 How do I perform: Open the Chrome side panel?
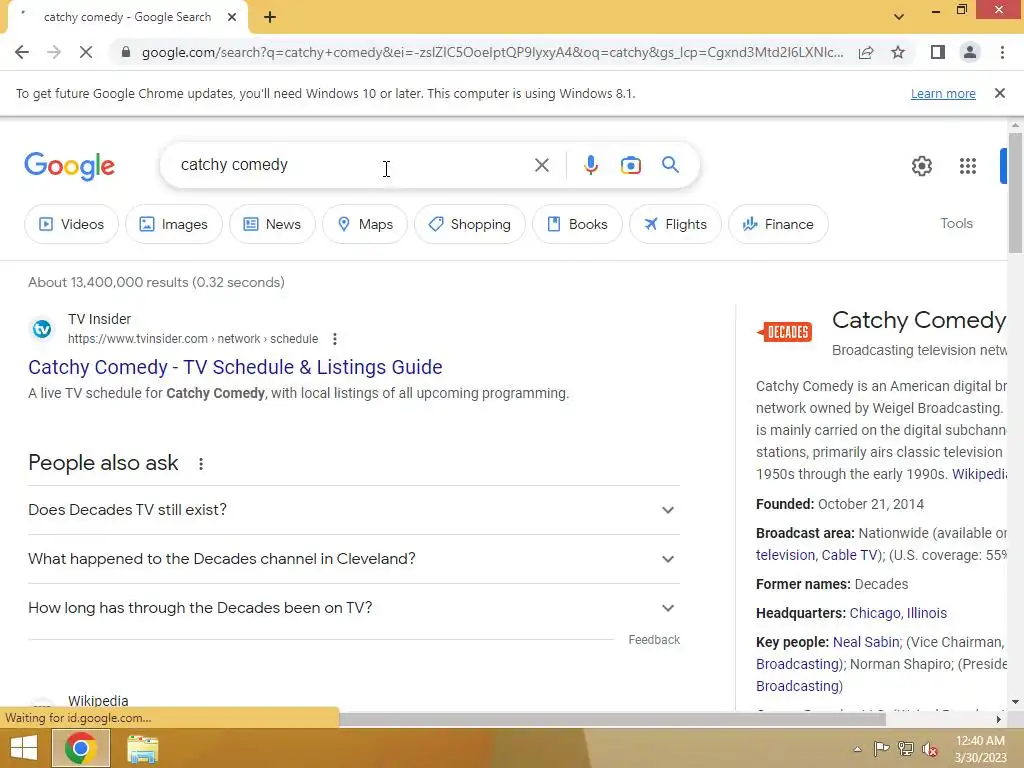coord(938,52)
